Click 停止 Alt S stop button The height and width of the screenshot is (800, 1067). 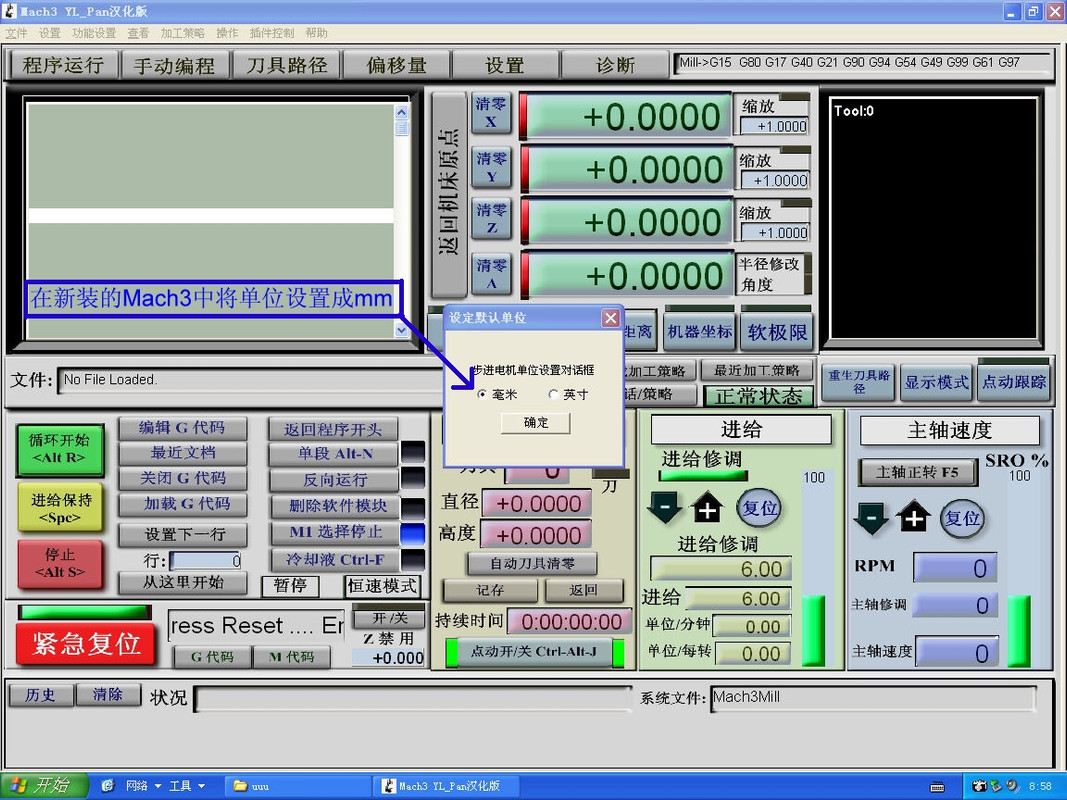[x=60, y=564]
